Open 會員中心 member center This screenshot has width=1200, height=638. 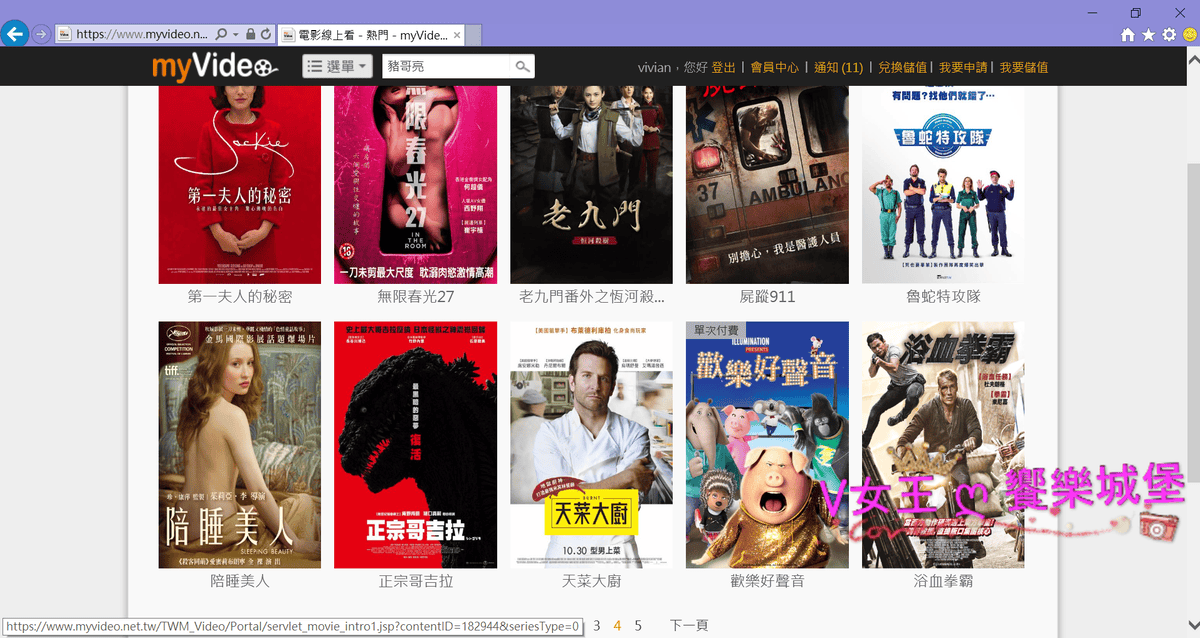coord(775,68)
